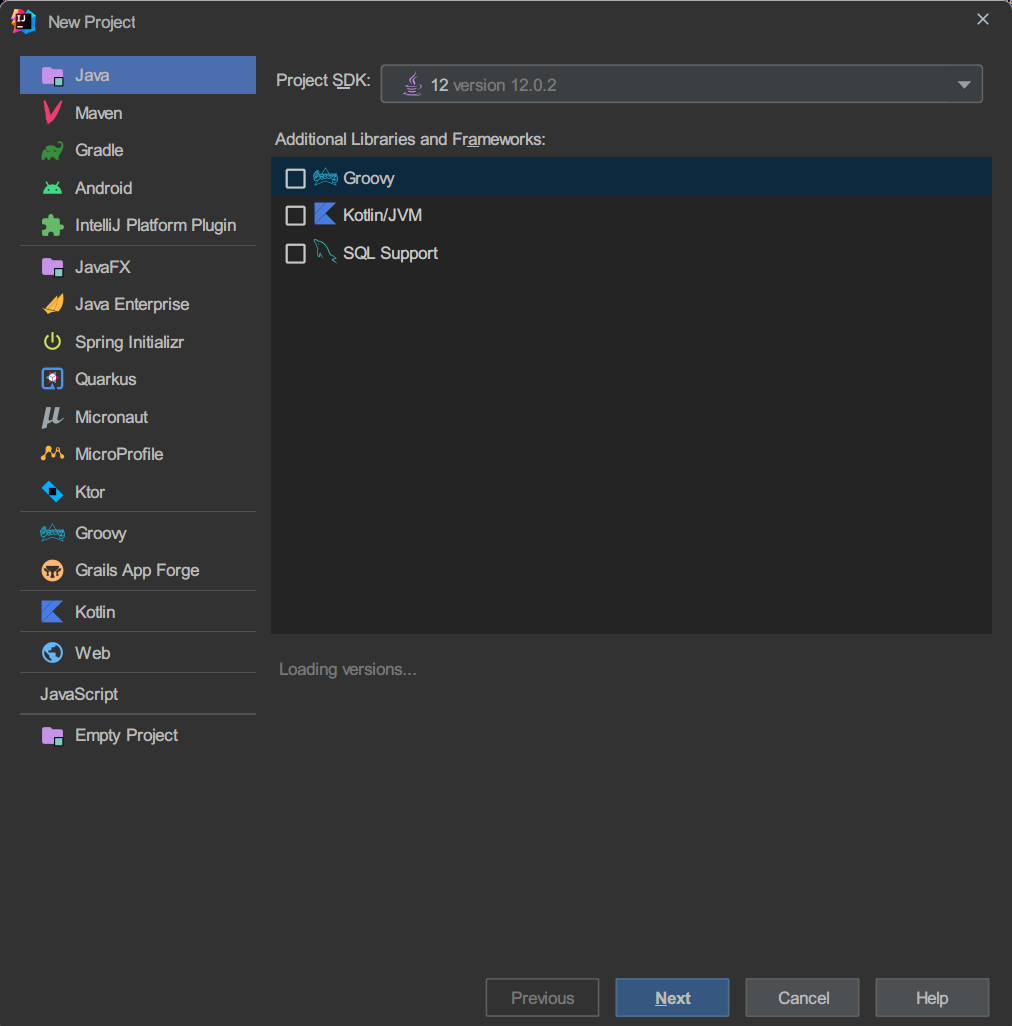The image size is (1012, 1026).
Task: Open the Project SDK dropdown arrow
Action: pos(964,84)
